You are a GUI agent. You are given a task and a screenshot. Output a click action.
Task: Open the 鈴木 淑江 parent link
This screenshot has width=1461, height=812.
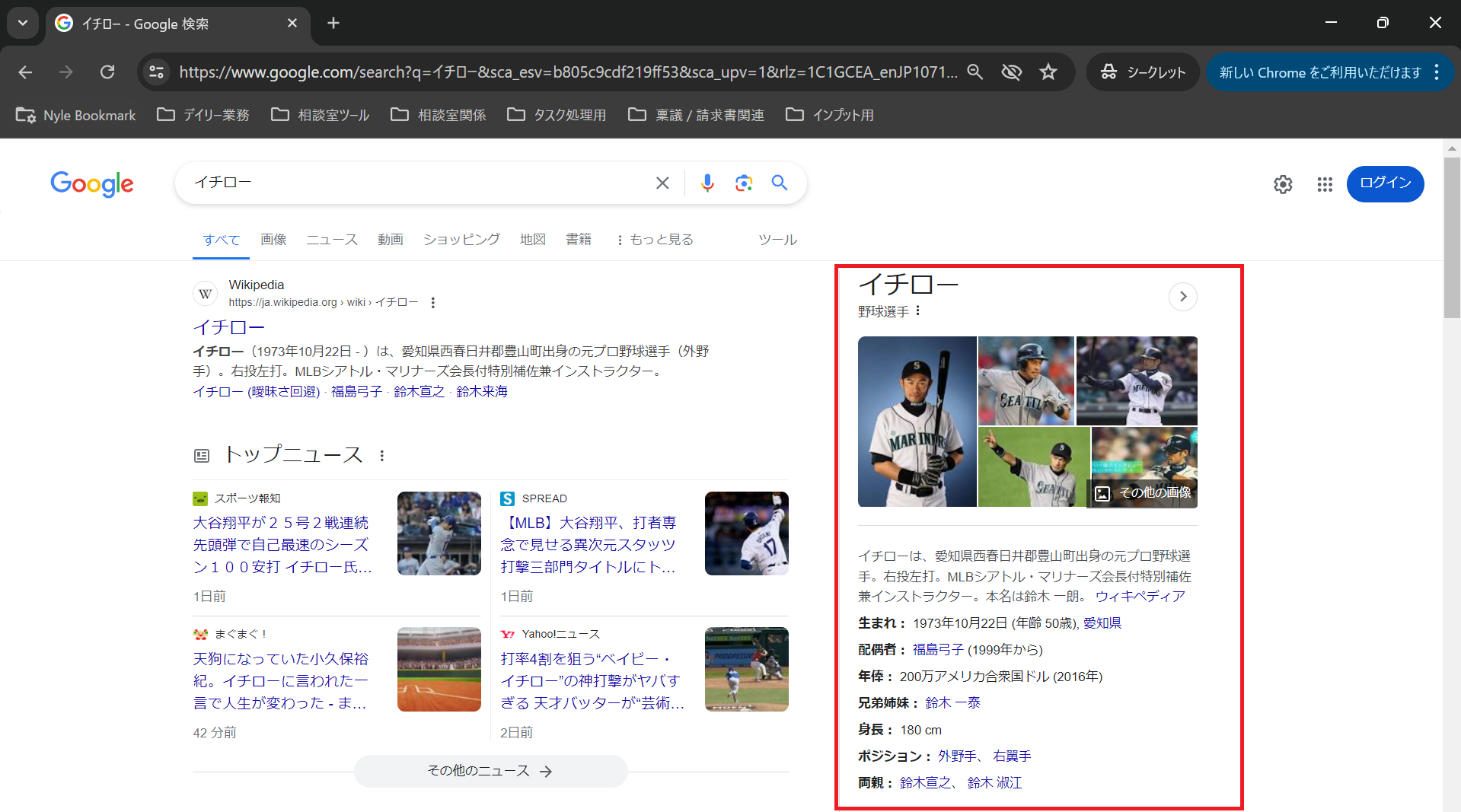[994, 783]
